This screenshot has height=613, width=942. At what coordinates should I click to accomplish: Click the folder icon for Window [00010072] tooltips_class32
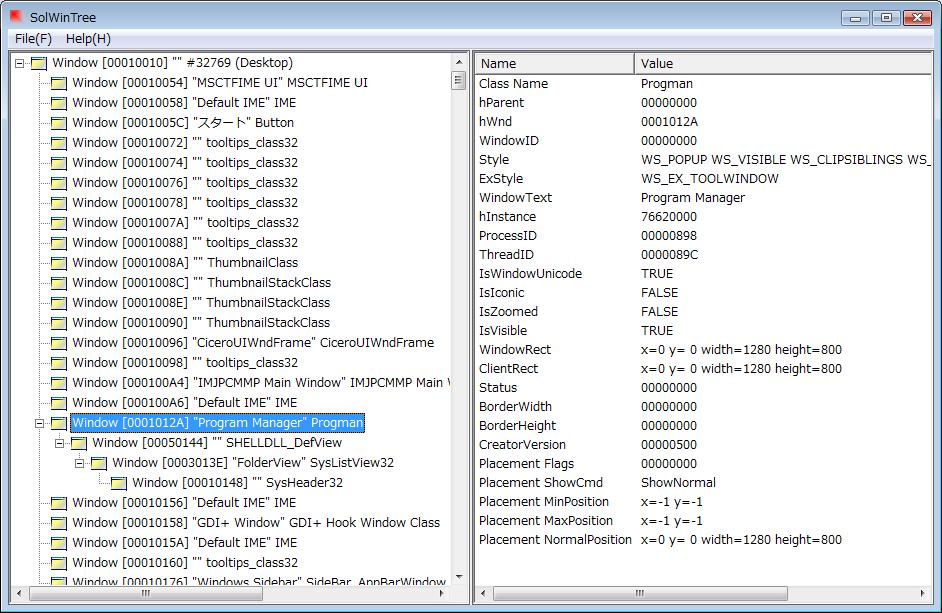pos(59,143)
